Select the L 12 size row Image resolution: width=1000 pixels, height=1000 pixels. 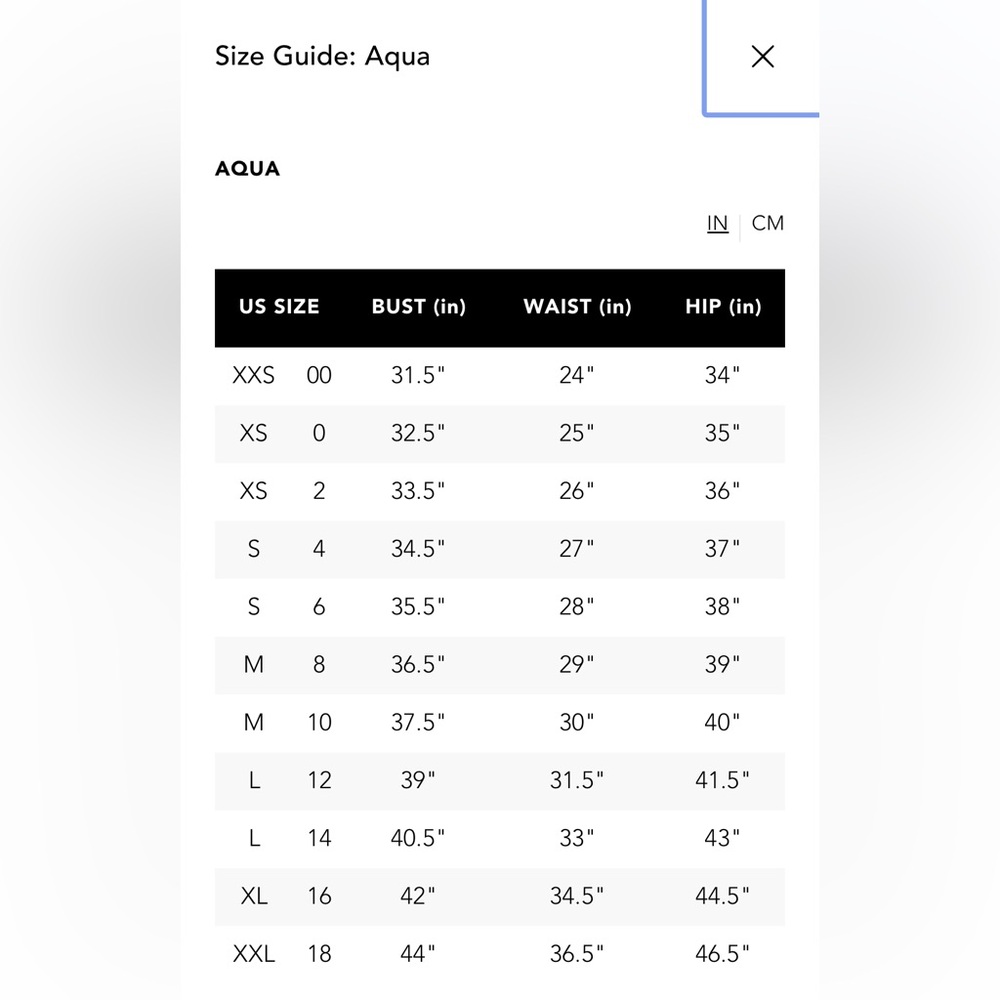499,781
